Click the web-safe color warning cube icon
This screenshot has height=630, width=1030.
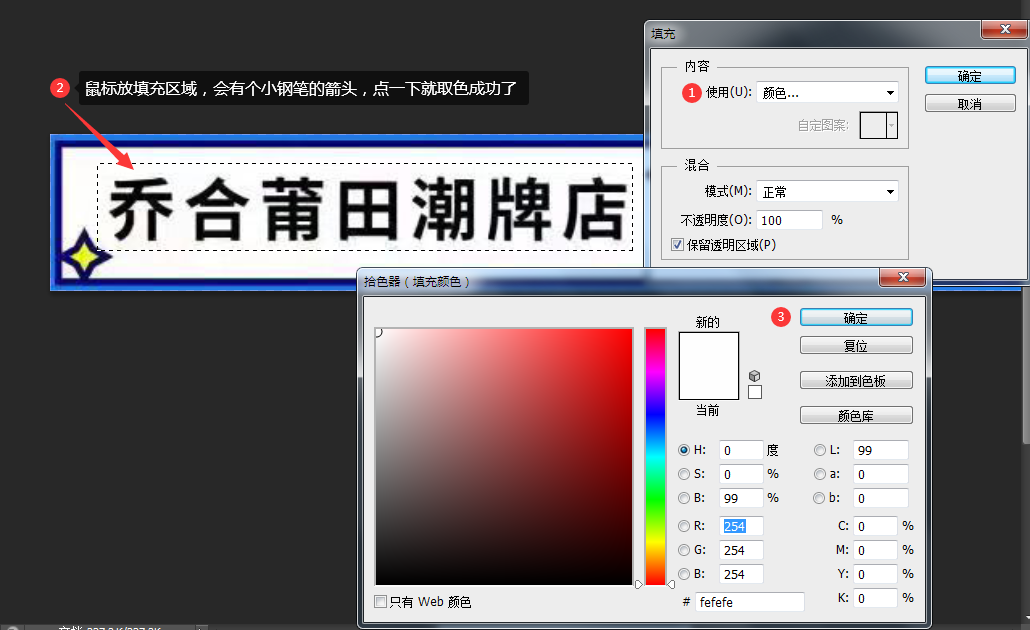coord(754,376)
